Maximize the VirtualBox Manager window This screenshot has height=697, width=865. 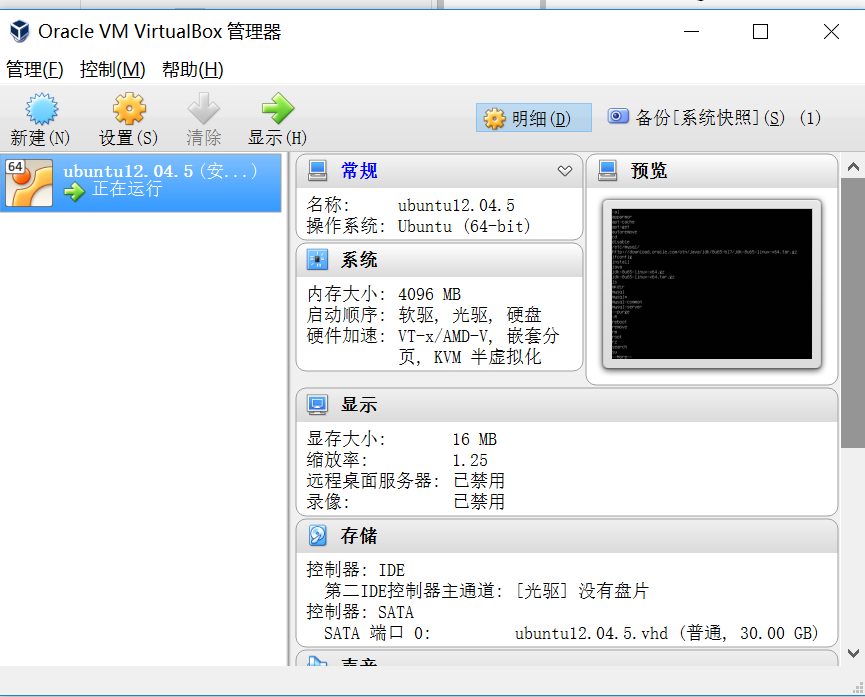coord(760,31)
